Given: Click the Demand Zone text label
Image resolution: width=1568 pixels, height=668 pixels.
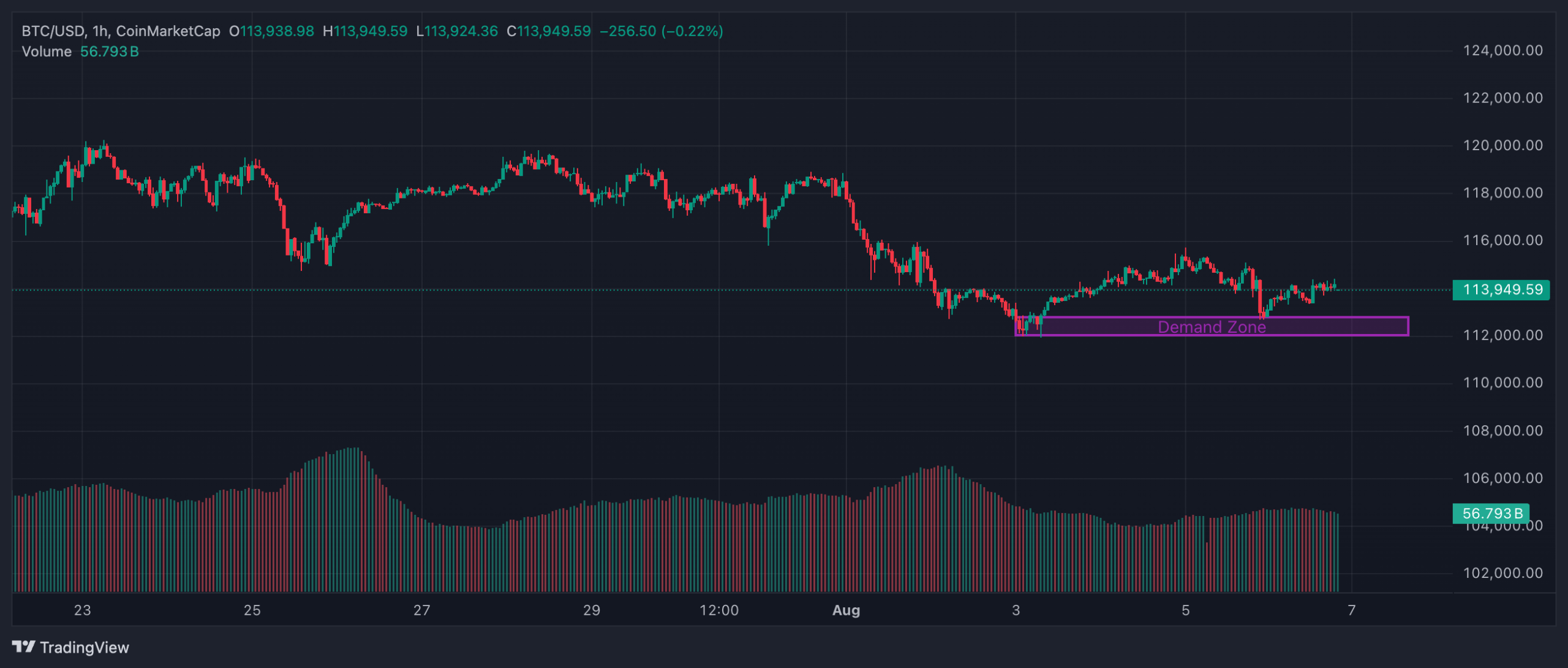Looking at the screenshot, I should click(x=1211, y=327).
